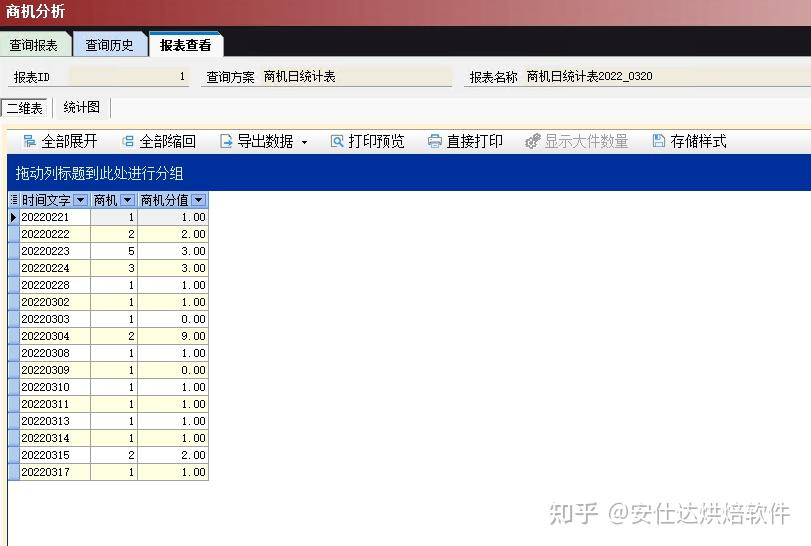
Task: Open the 商机分值 column filter dropdown
Action: tap(199, 200)
